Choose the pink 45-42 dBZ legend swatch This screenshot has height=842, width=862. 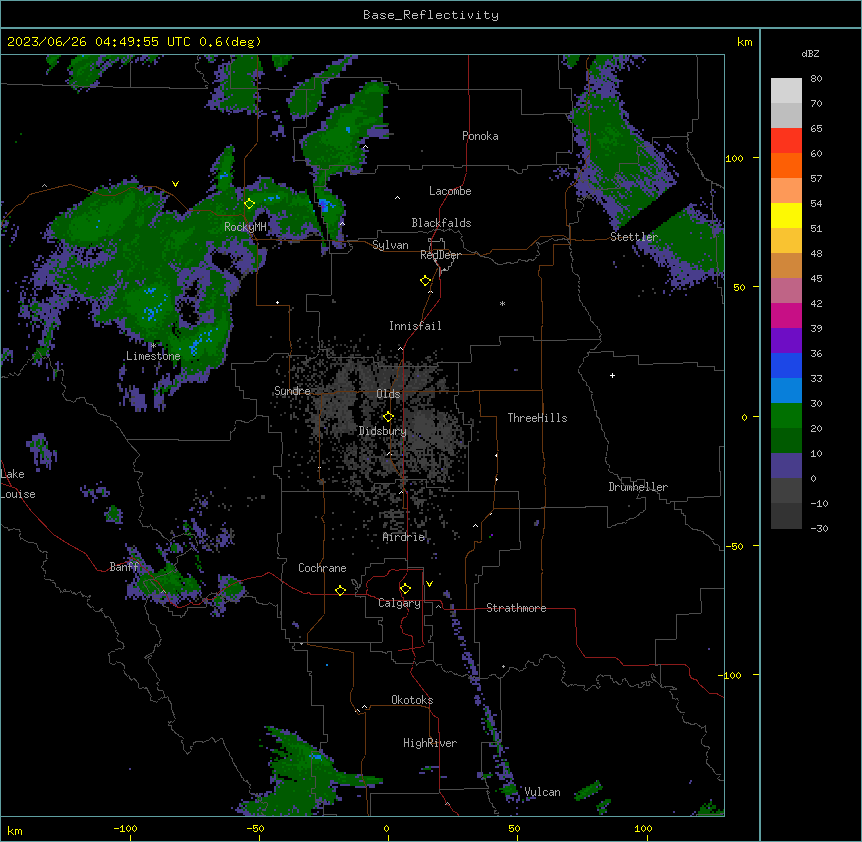[786, 291]
